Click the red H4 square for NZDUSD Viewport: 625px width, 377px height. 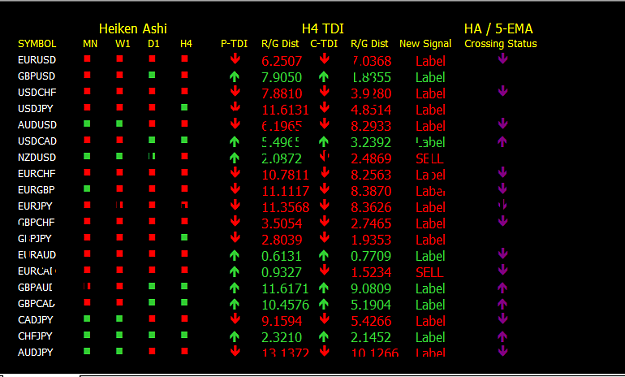[x=184, y=156]
